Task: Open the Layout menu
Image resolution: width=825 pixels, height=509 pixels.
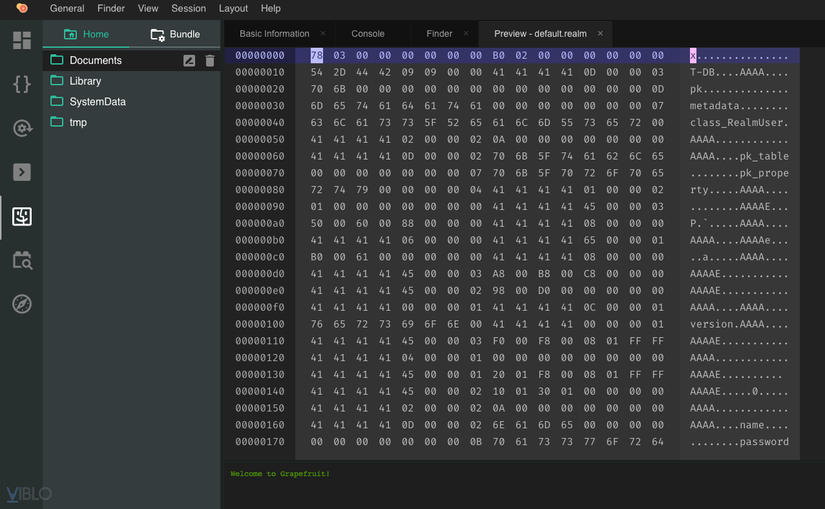Action: (233, 9)
